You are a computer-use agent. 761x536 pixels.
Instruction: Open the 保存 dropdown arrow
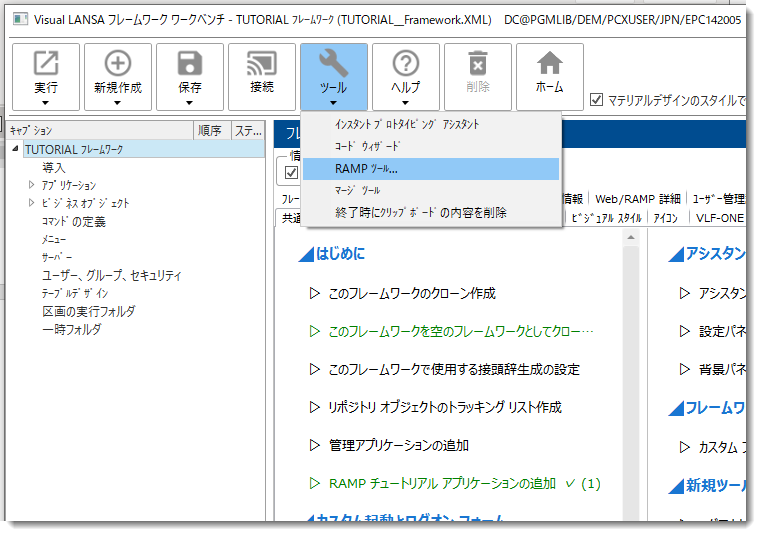coord(189,103)
